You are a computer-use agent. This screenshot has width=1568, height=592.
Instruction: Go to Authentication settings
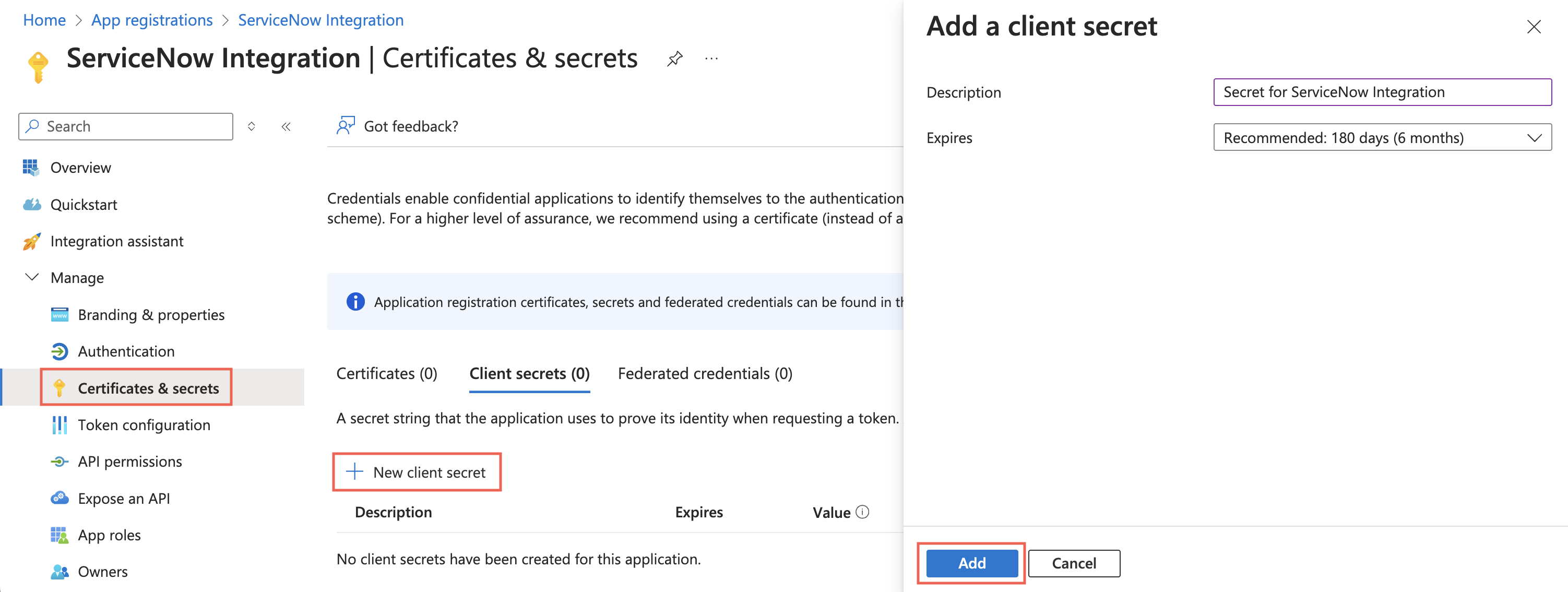click(x=126, y=351)
